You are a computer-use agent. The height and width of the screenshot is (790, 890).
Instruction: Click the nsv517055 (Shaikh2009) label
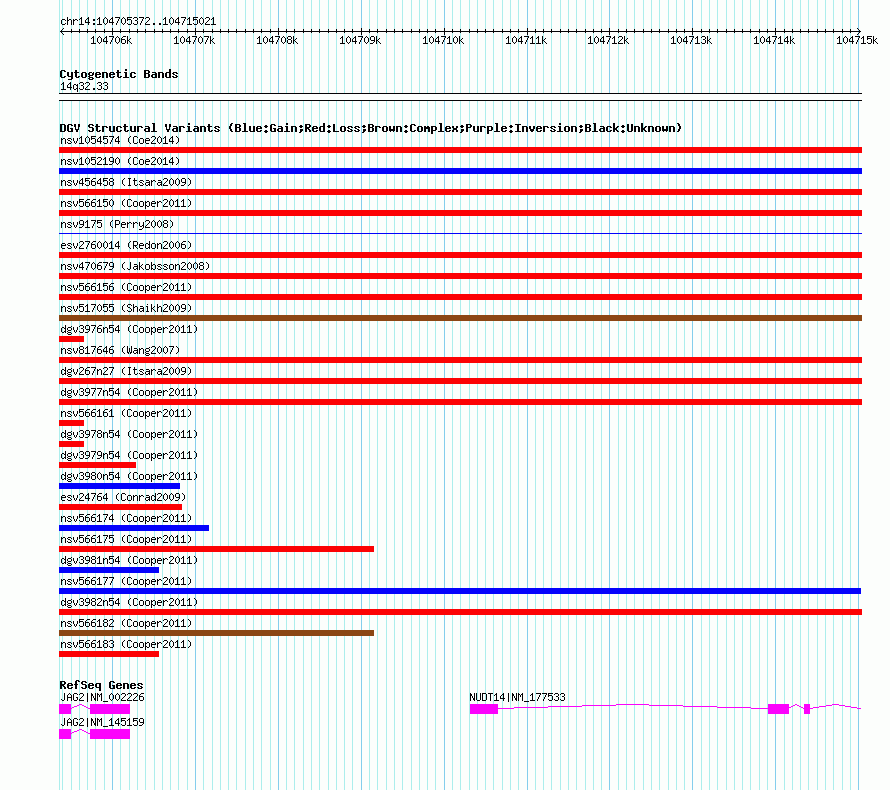coord(126,308)
